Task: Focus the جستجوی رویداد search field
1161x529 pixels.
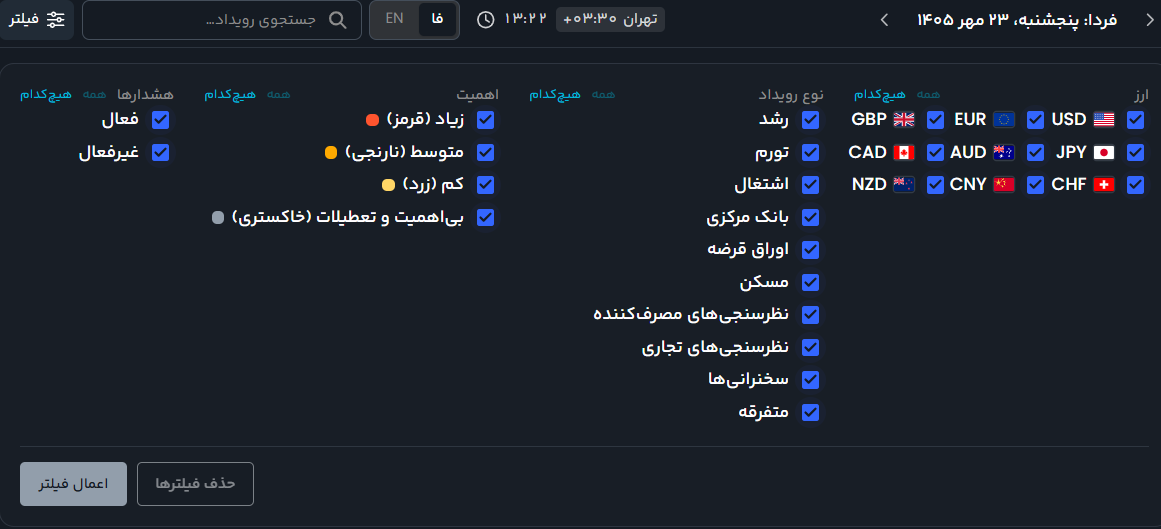Action: [221, 20]
